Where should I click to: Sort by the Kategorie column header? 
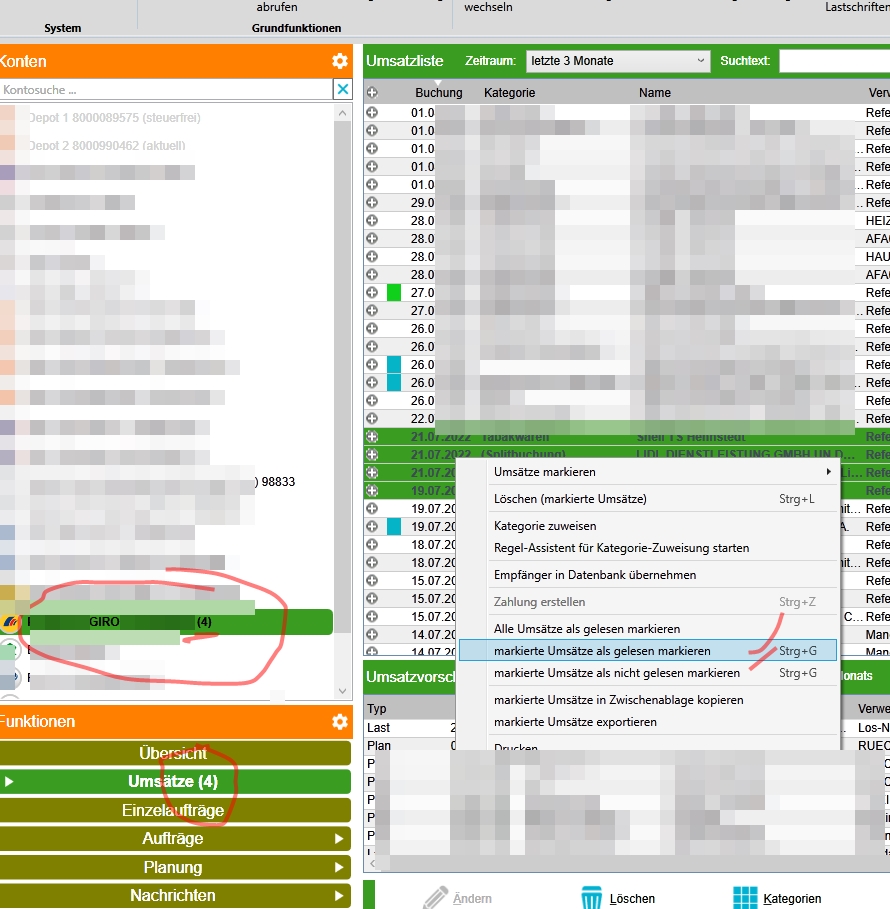[x=510, y=93]
